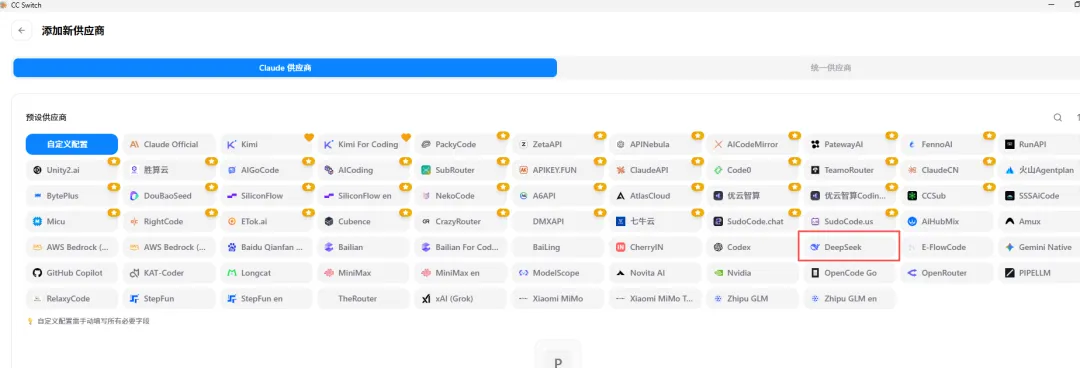Click the Novita AI triangle logo
1080x368 pixels.
pos(621,273)
